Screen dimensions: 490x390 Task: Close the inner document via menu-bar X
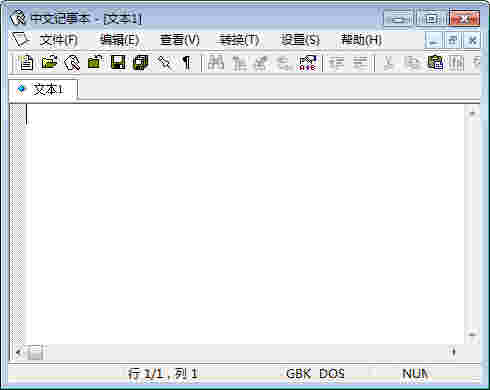[x=472, y=41]
